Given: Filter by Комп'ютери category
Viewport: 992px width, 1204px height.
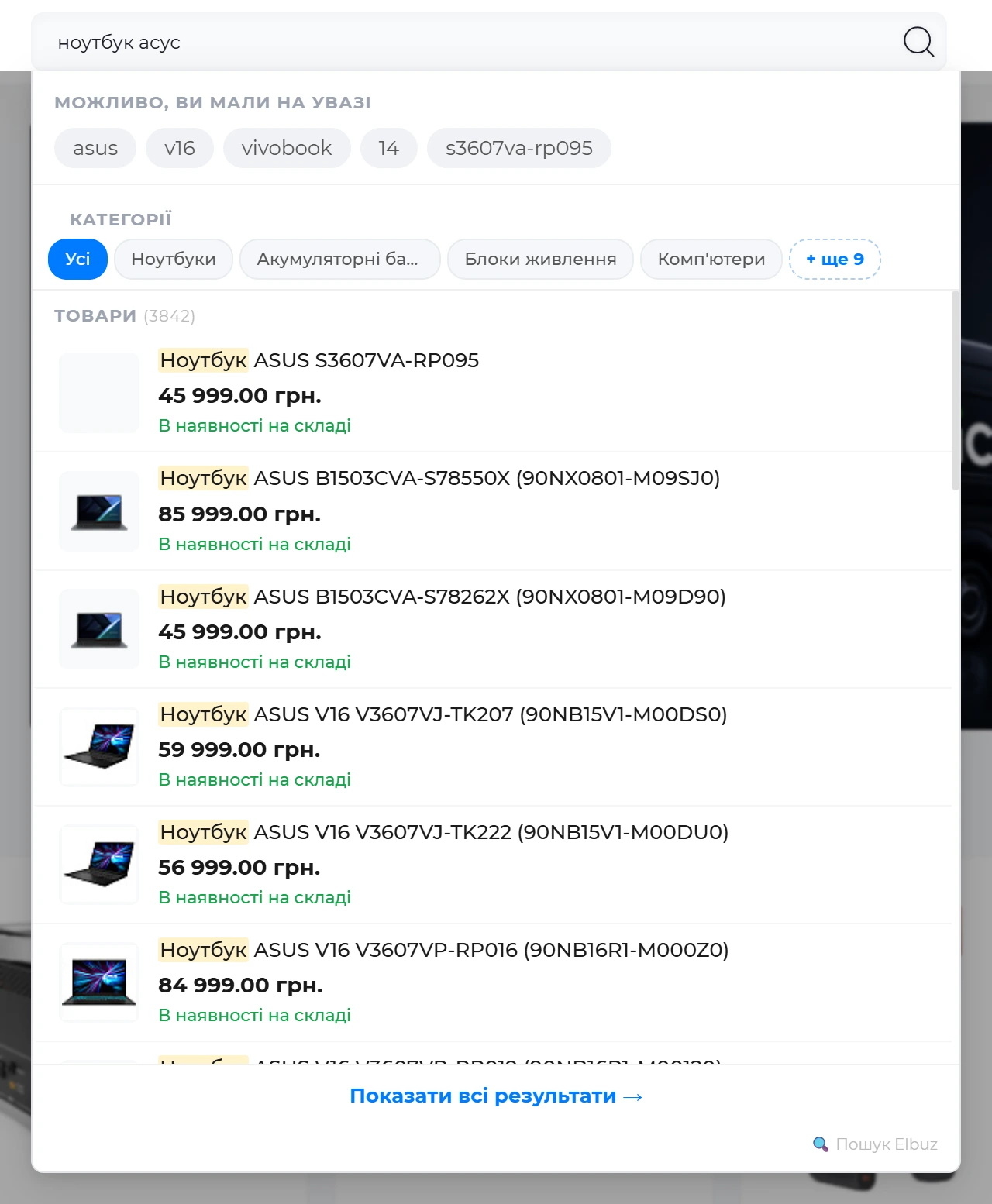Looking at the screenshot, I should [x=711, y=259].
